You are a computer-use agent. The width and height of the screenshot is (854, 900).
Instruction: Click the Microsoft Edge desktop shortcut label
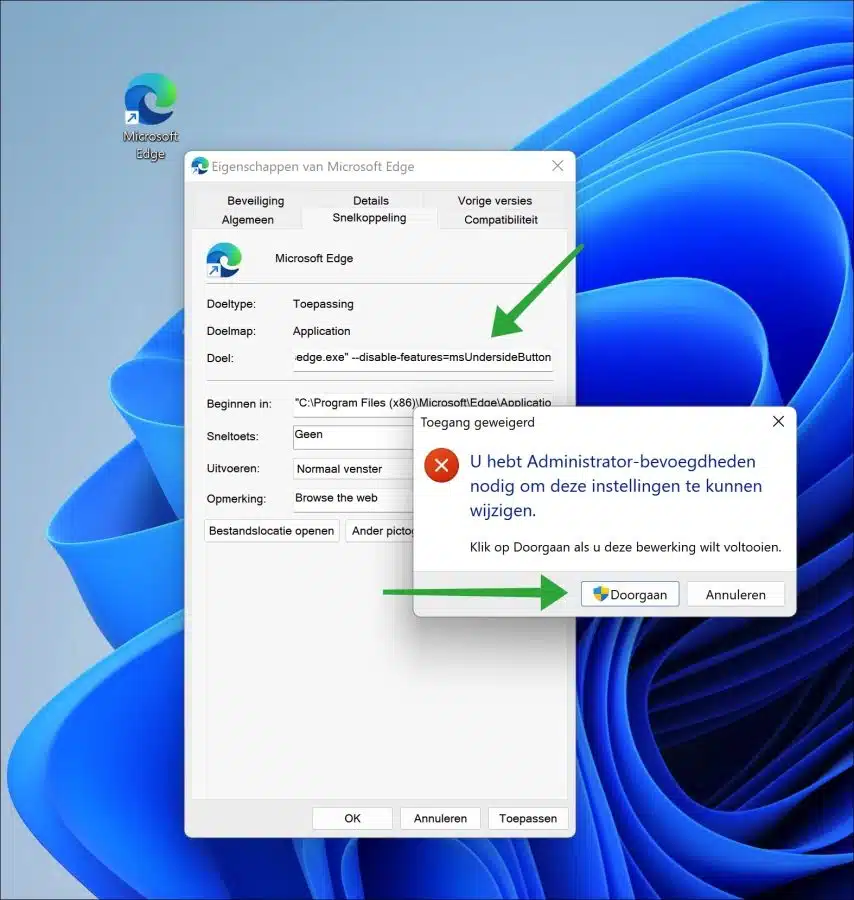click(150, 145)
